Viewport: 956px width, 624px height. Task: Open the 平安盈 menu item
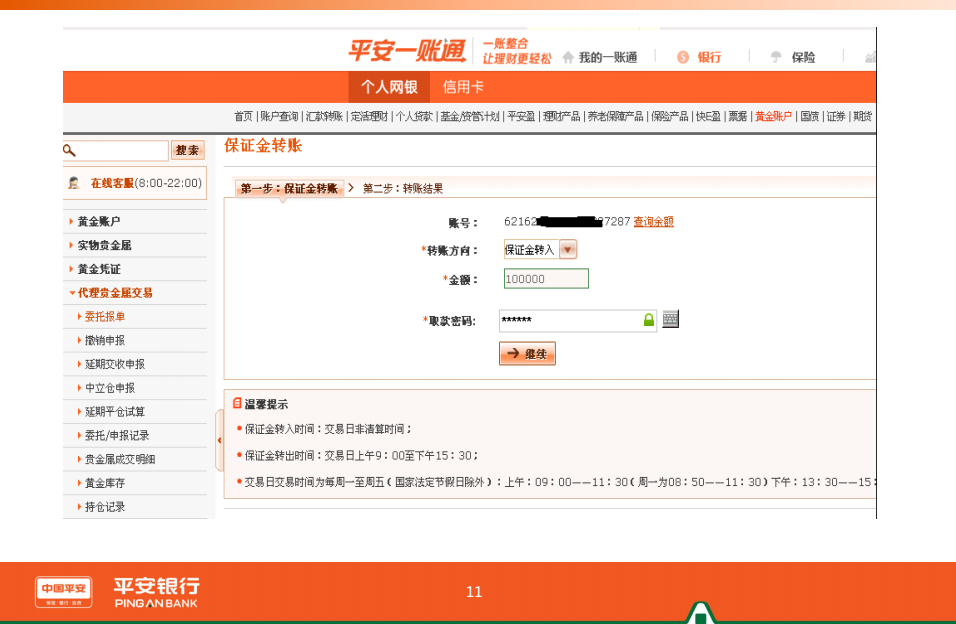coord(521,117)
